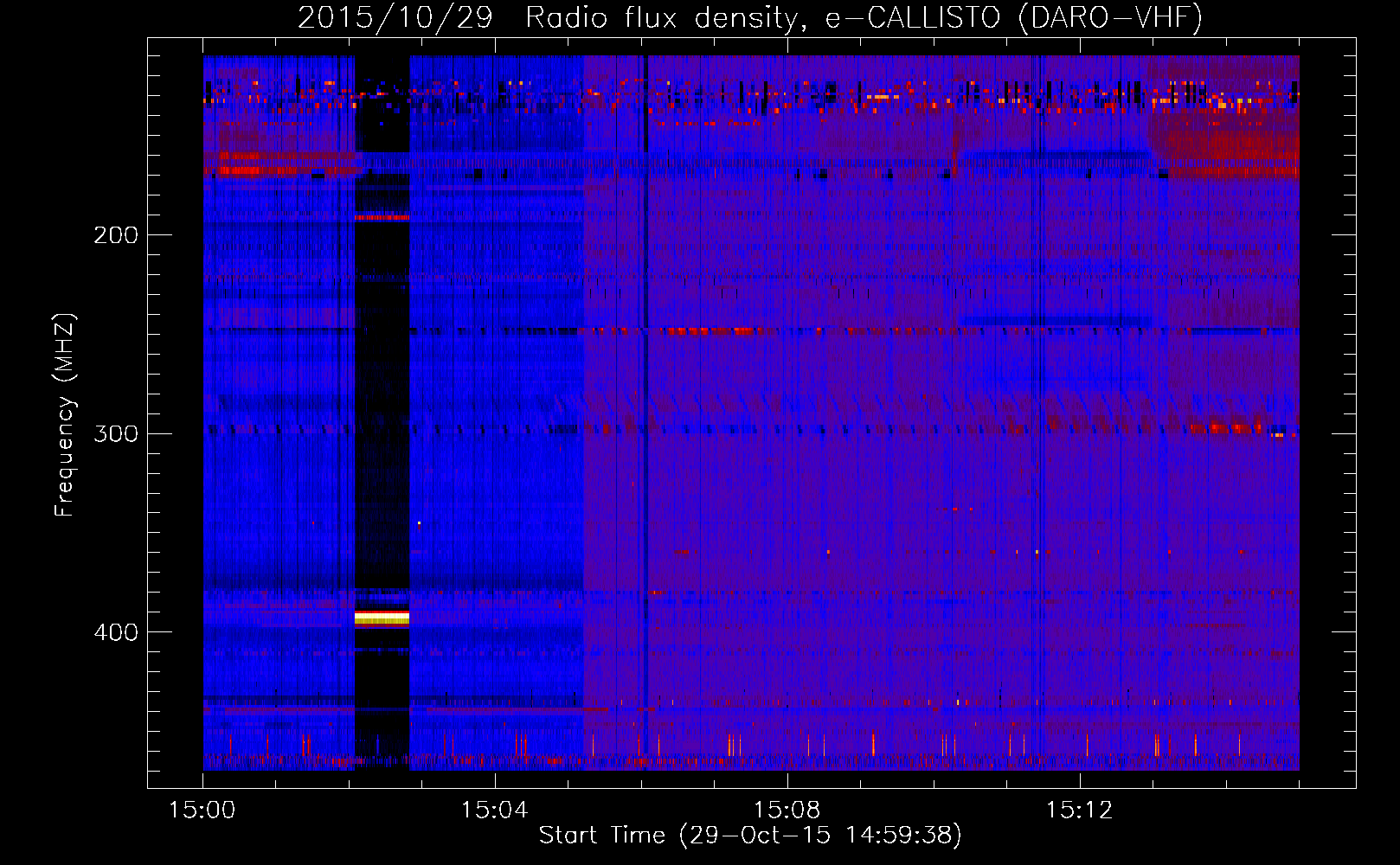1400x865 pixels.
Task: Click the "Frequency (MHZ)" axis label
Action: tap(65, 415)
